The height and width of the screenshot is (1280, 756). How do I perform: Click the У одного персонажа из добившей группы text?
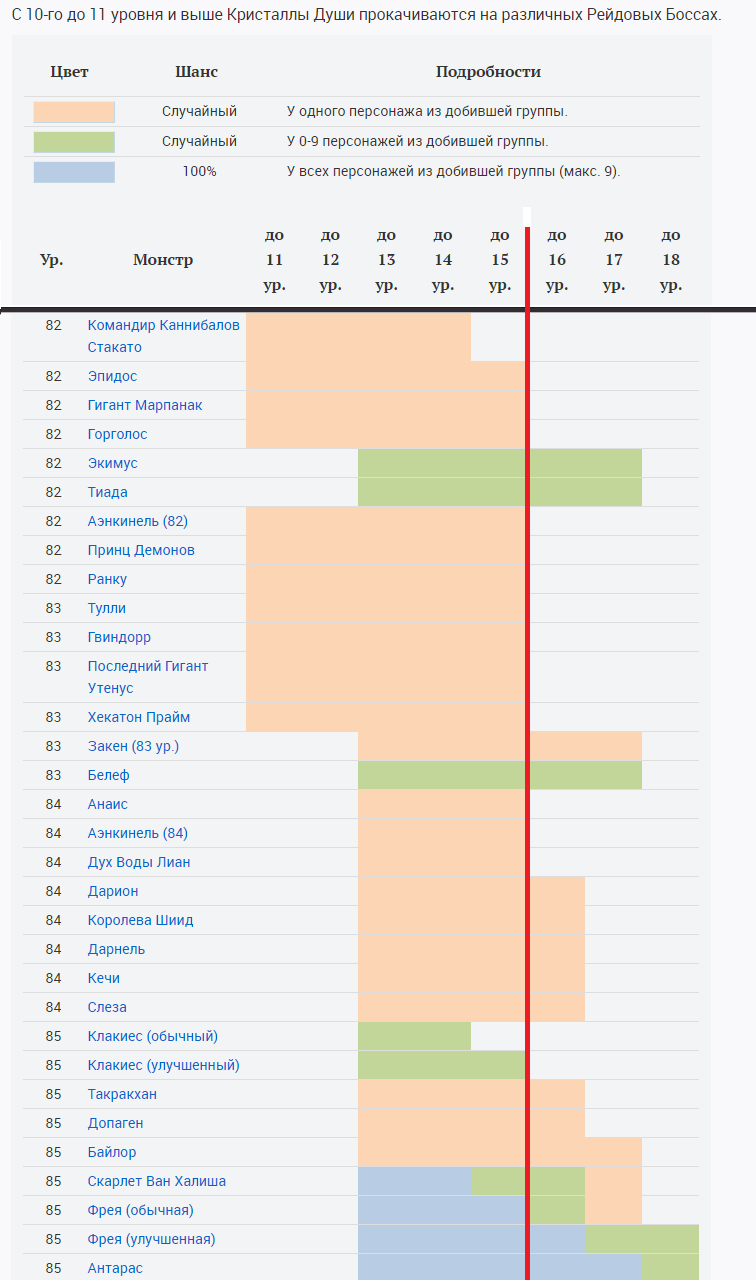point(427,112)
